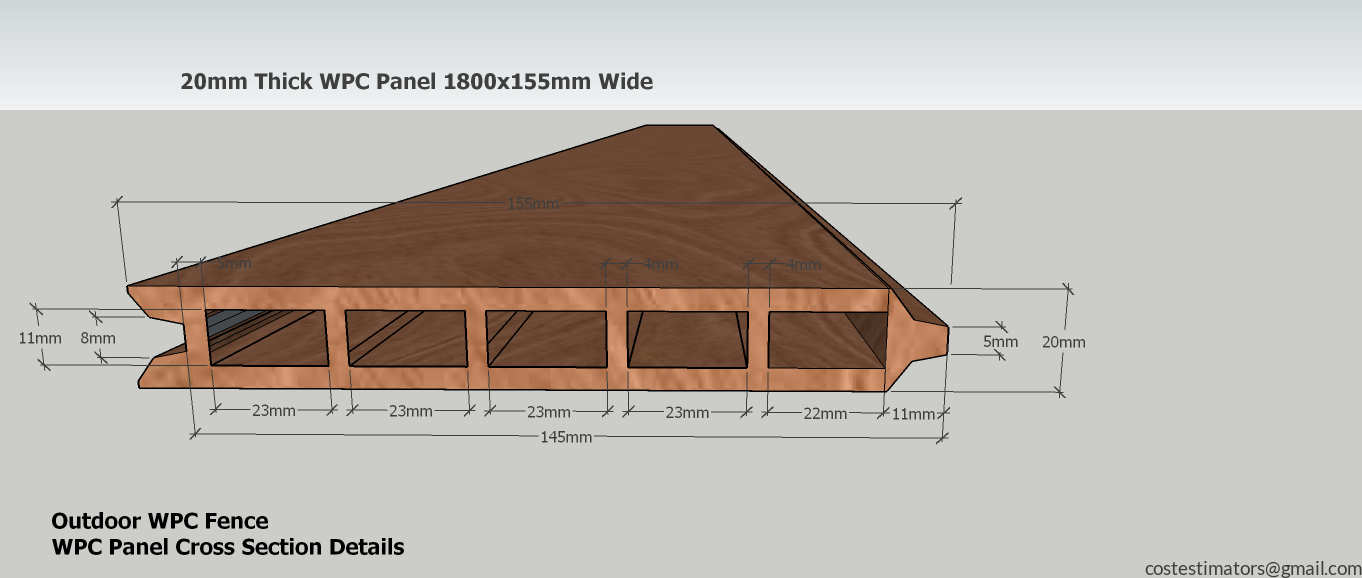The image size is (1362, 578).
Task: Select the 20mm panel thickness label
Action: (1063, 342)
